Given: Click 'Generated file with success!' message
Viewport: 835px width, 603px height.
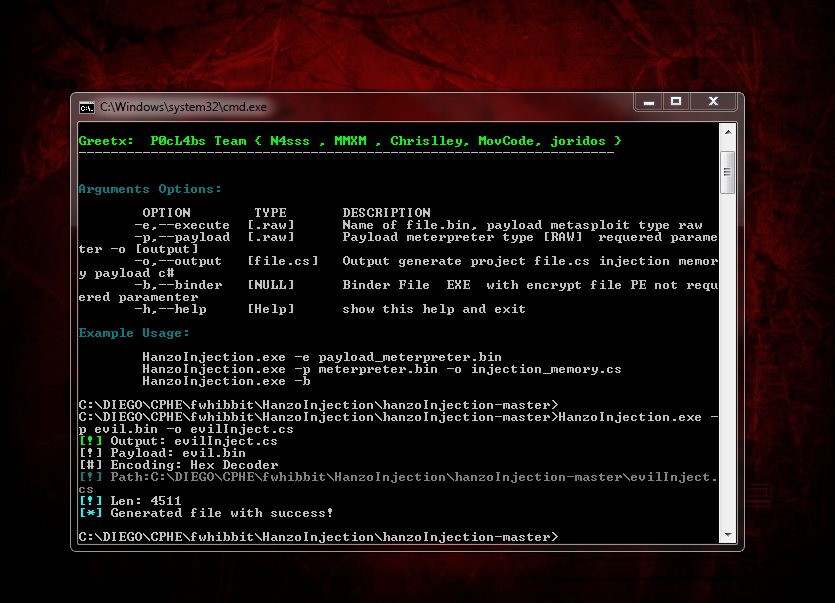Looking at the screenshot, I should 206,513.
